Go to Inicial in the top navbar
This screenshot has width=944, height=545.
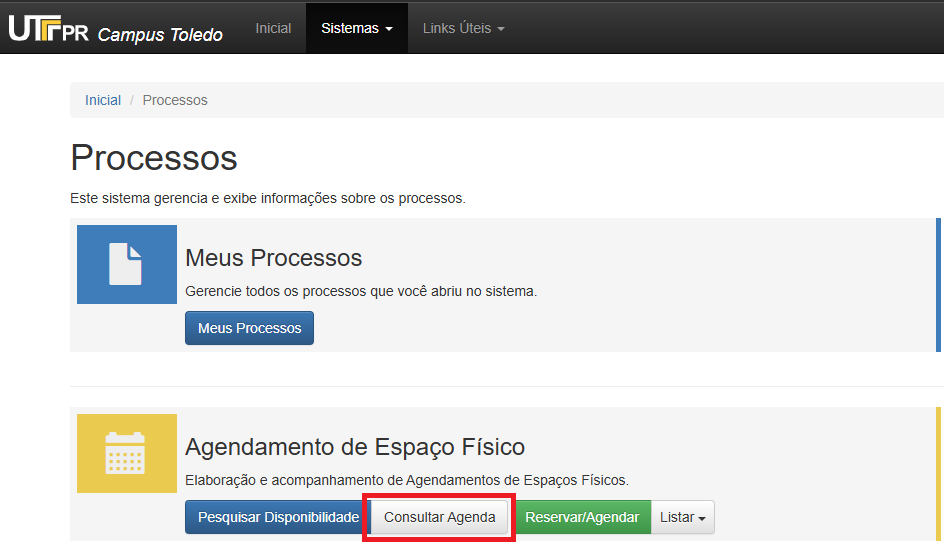tap(273, 28)
